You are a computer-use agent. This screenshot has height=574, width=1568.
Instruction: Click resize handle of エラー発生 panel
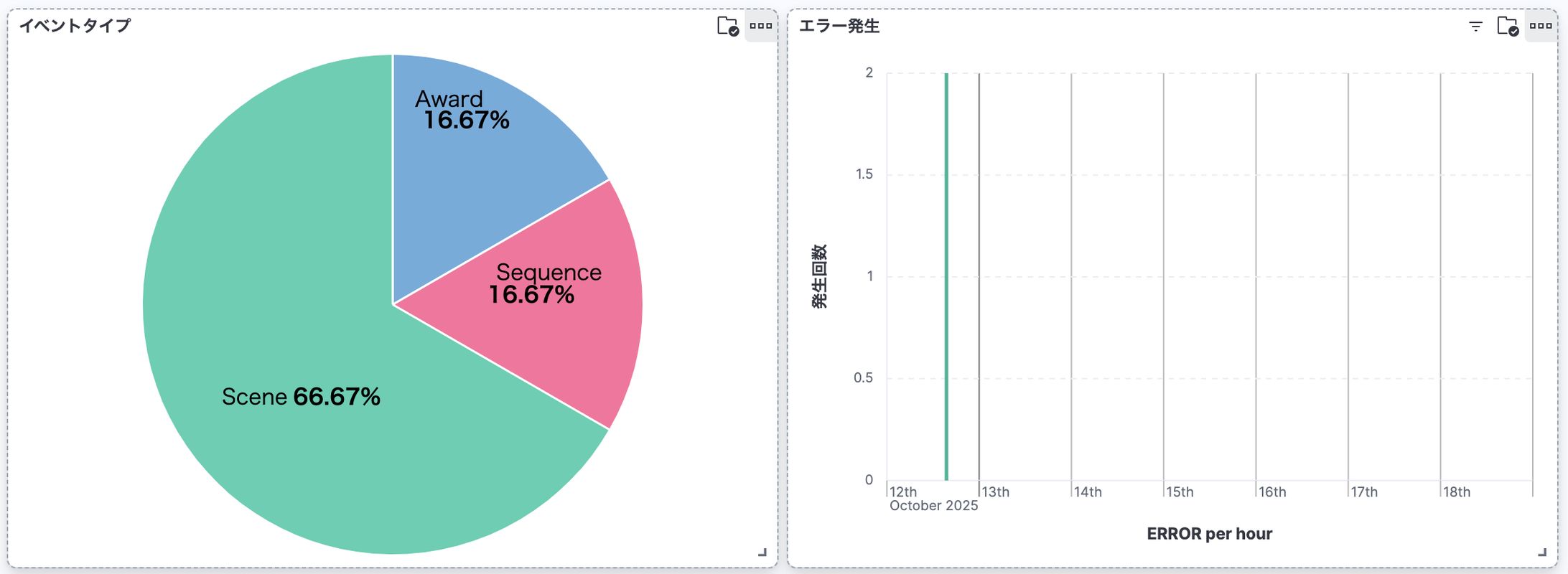click(x=1542, y=552)
